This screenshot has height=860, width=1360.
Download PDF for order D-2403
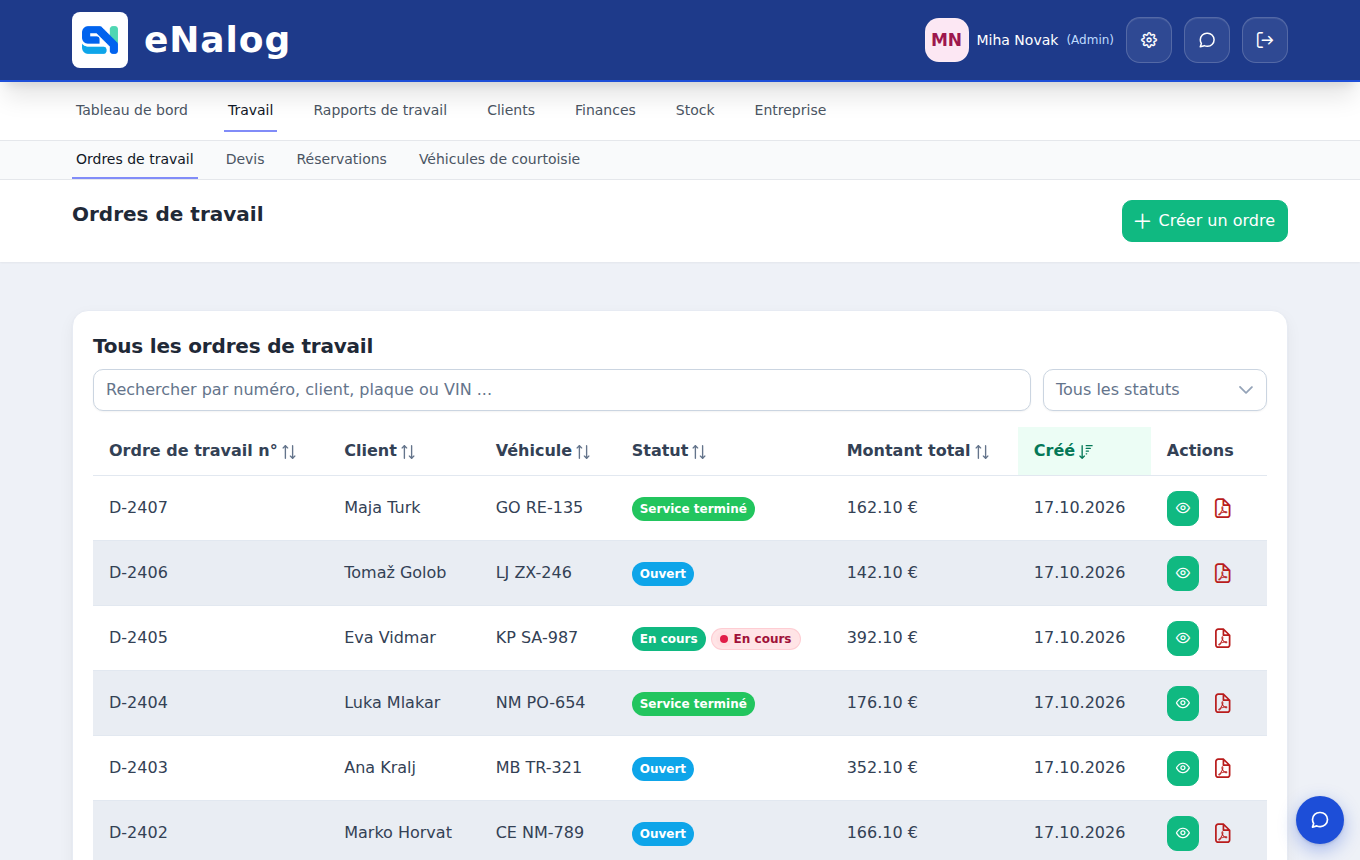tap(1222, 768)
